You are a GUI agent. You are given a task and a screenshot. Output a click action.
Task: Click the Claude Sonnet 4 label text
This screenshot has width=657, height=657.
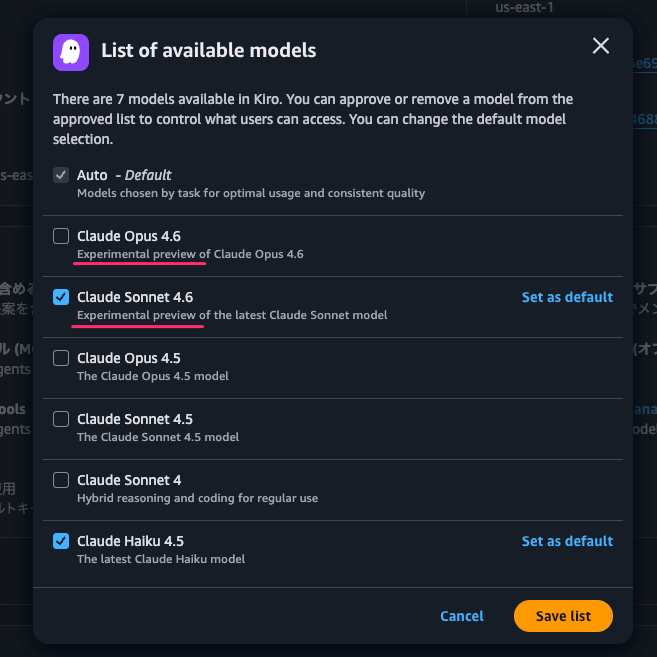click(x=129, y=480)
